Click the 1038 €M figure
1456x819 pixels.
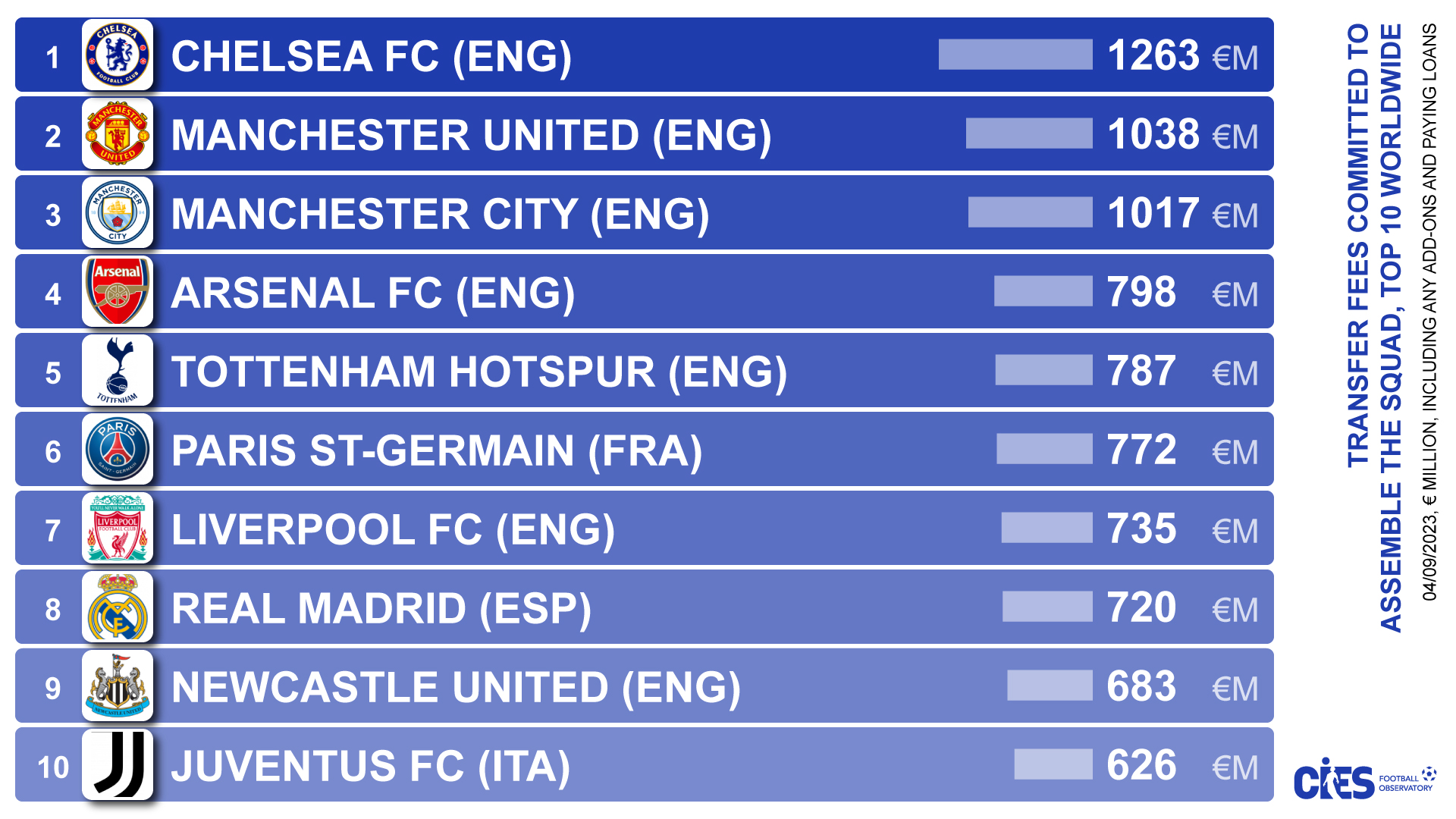(1181, 135)
